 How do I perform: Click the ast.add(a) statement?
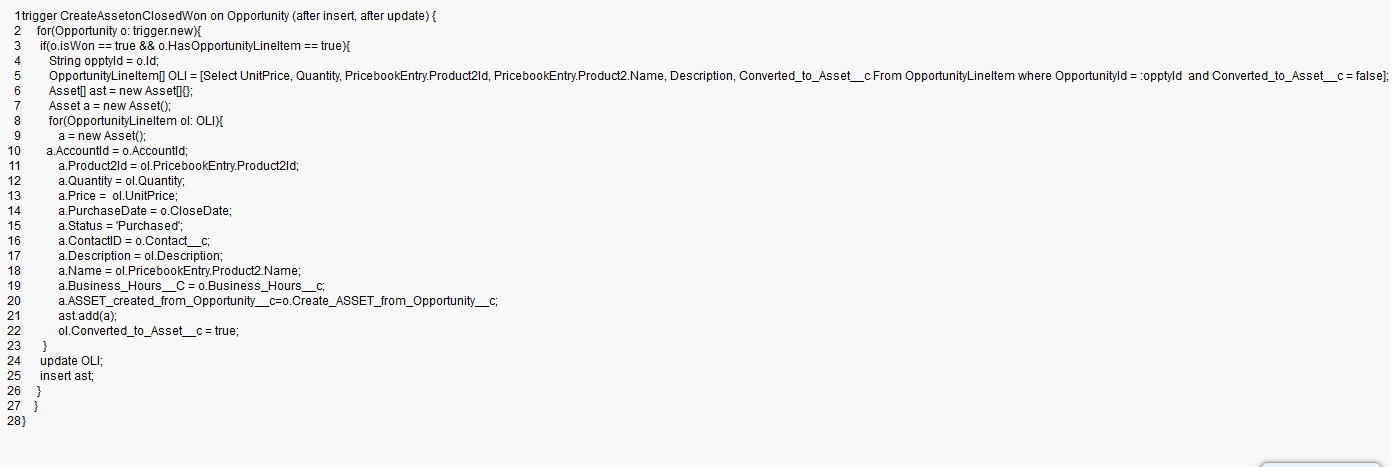[x=80, y=315]
